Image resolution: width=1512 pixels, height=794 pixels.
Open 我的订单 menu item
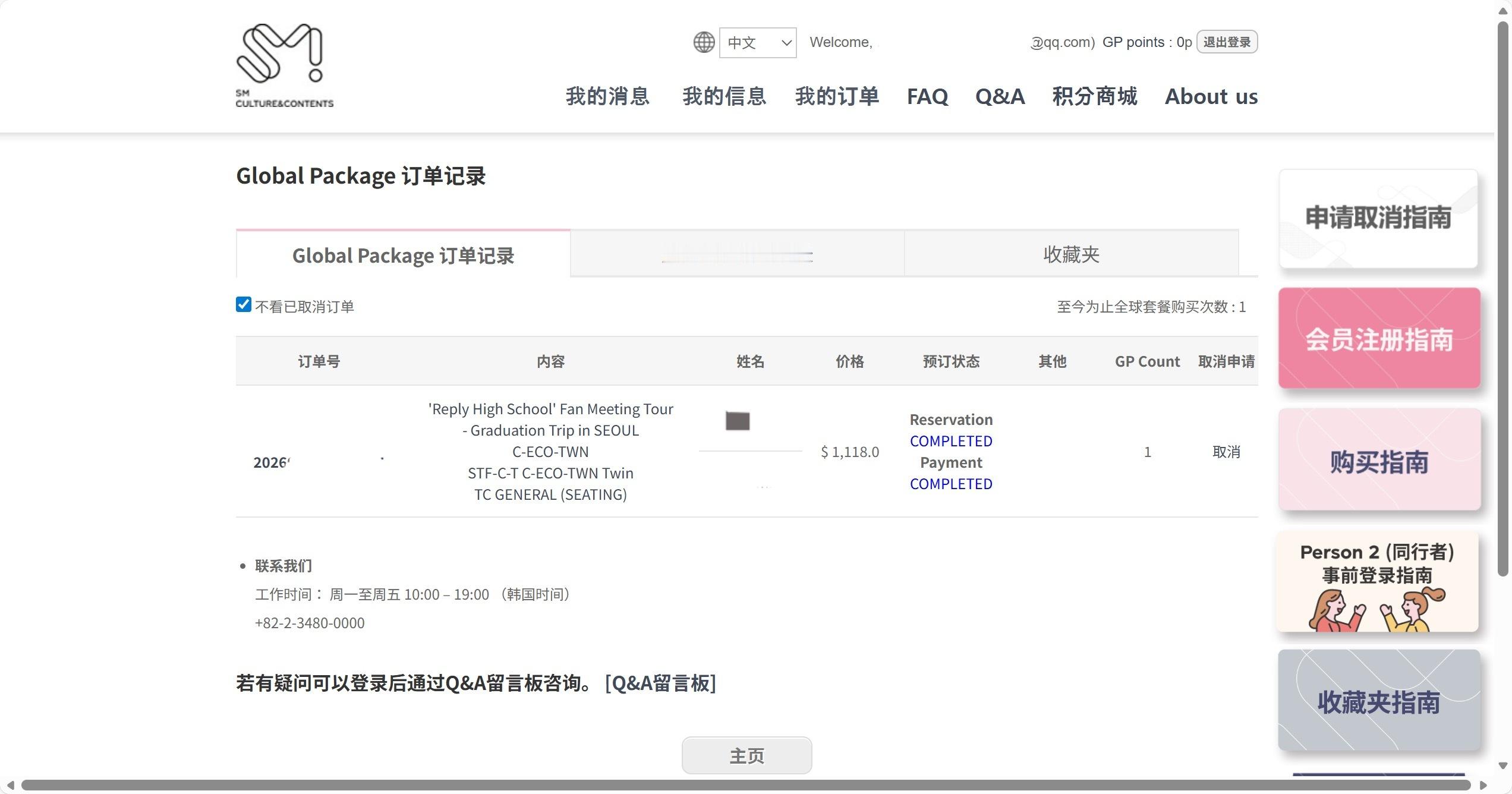[837, 96]
